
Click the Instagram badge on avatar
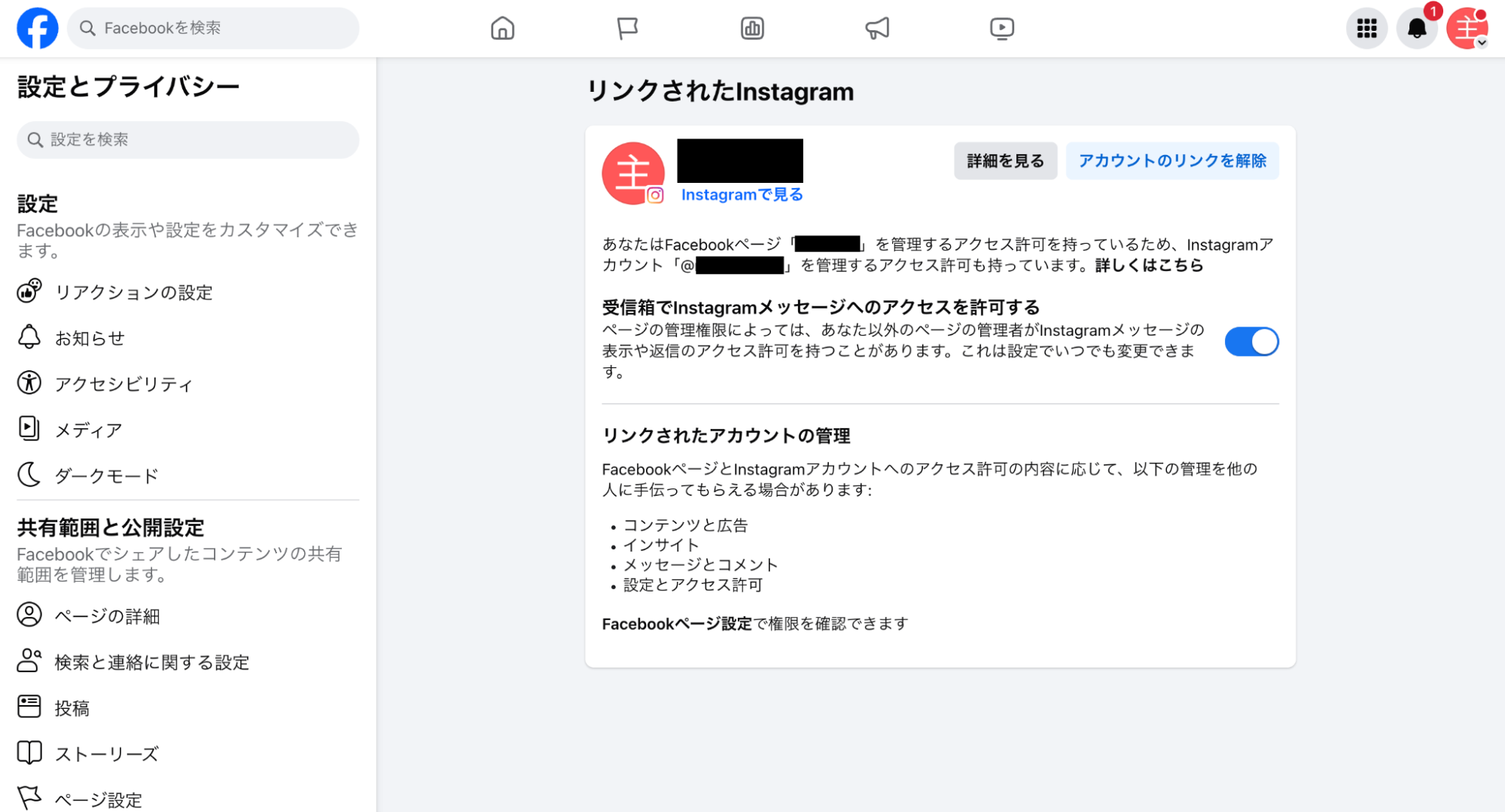655,196
